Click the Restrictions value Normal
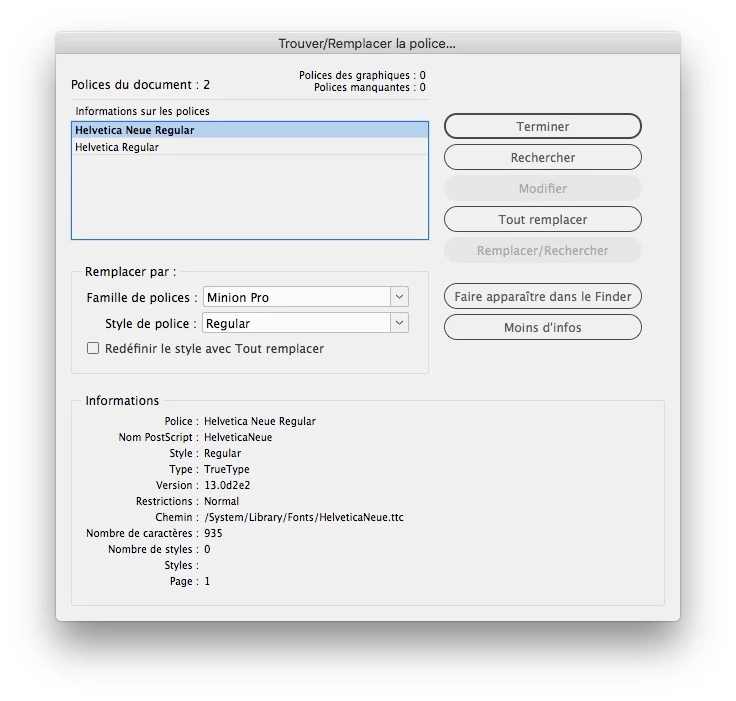 pos(222,501)
